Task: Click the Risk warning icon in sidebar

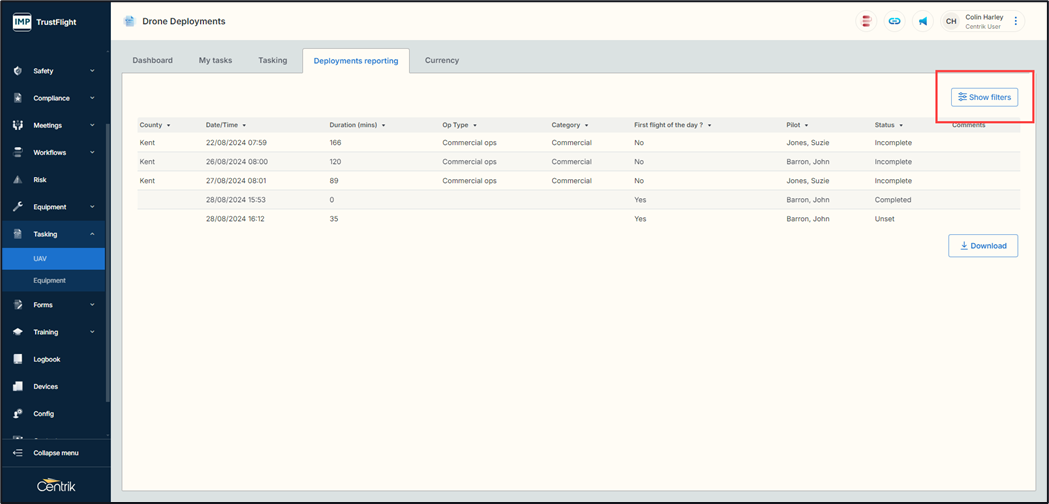Action: (x=18, y=180)
